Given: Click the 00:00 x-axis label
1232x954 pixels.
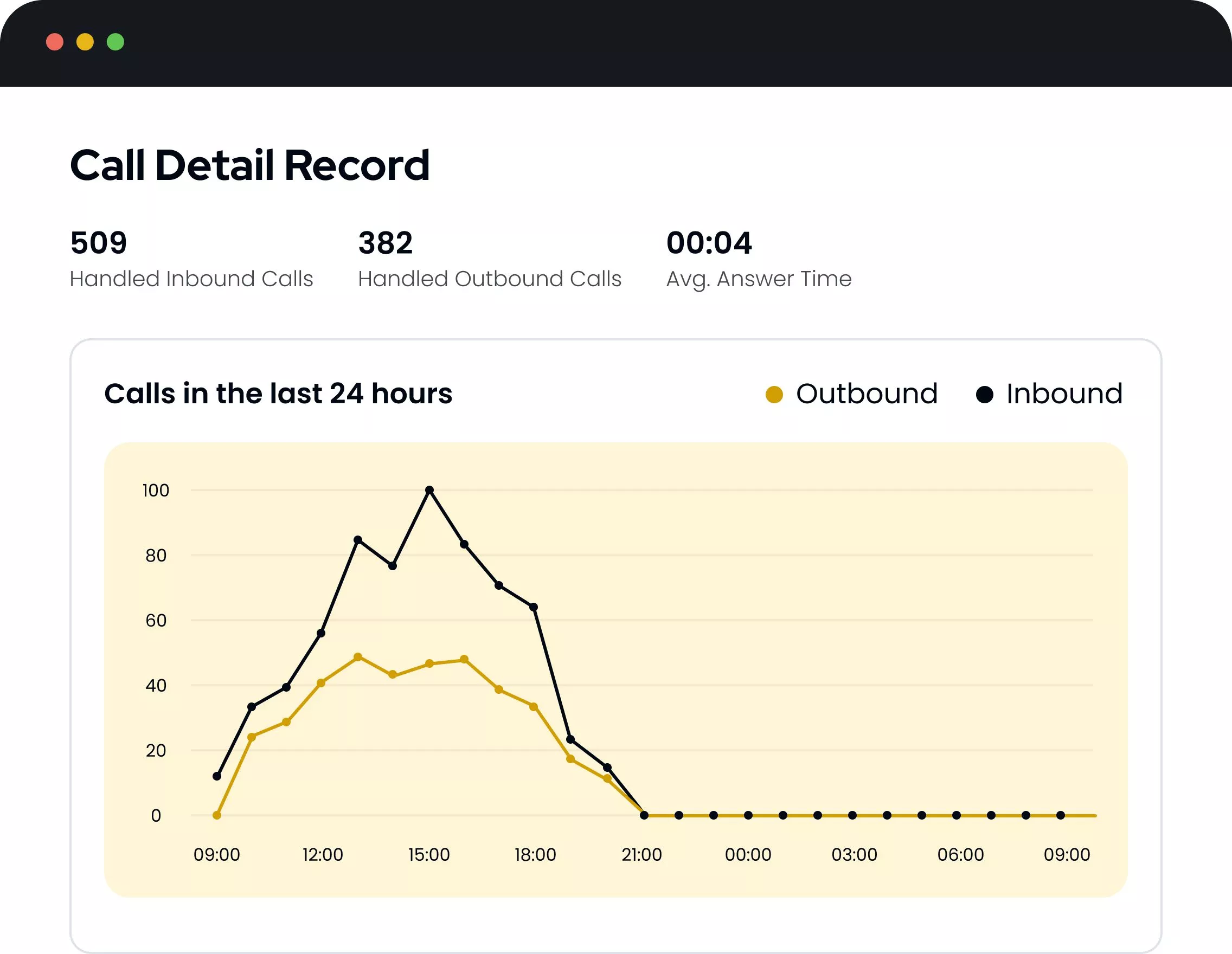Looking at the screenshot, I should point(748,855).
